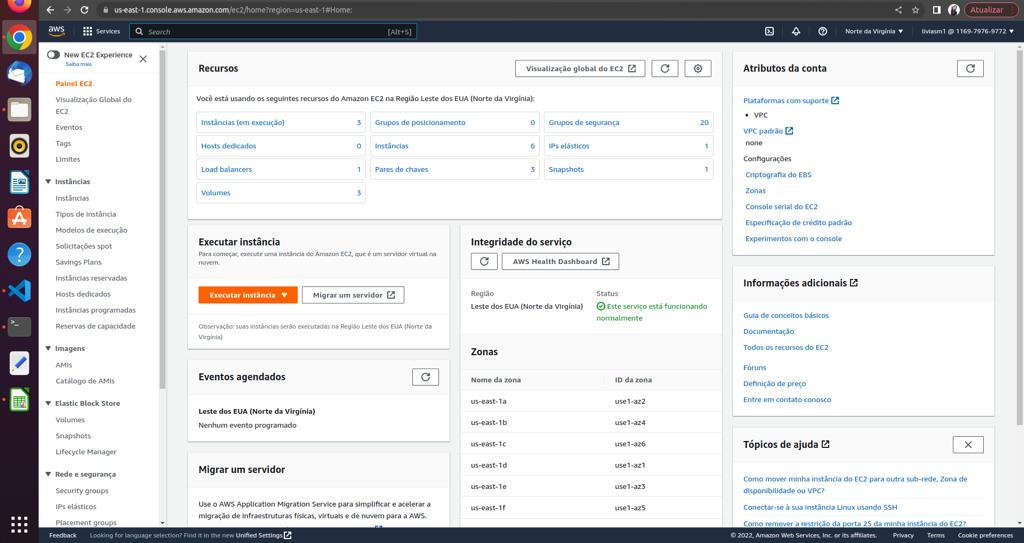The image size is (1024, 543).
Task: Open Recursos settings gear
Action: pos(698,69)
